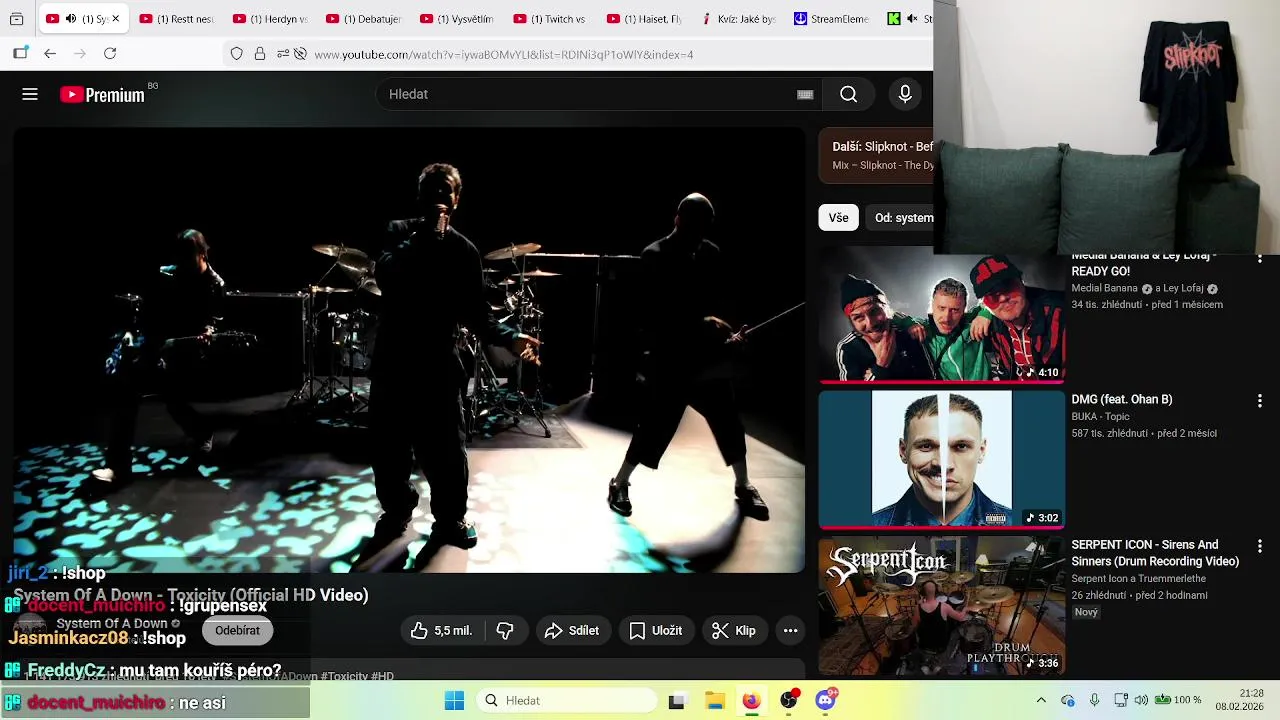The width and height of the screenshot is (1280, 720).
Task: Open 'SERPENT ICON - Sirens And Sinners' title
Action: click(x=1155, y=553)
